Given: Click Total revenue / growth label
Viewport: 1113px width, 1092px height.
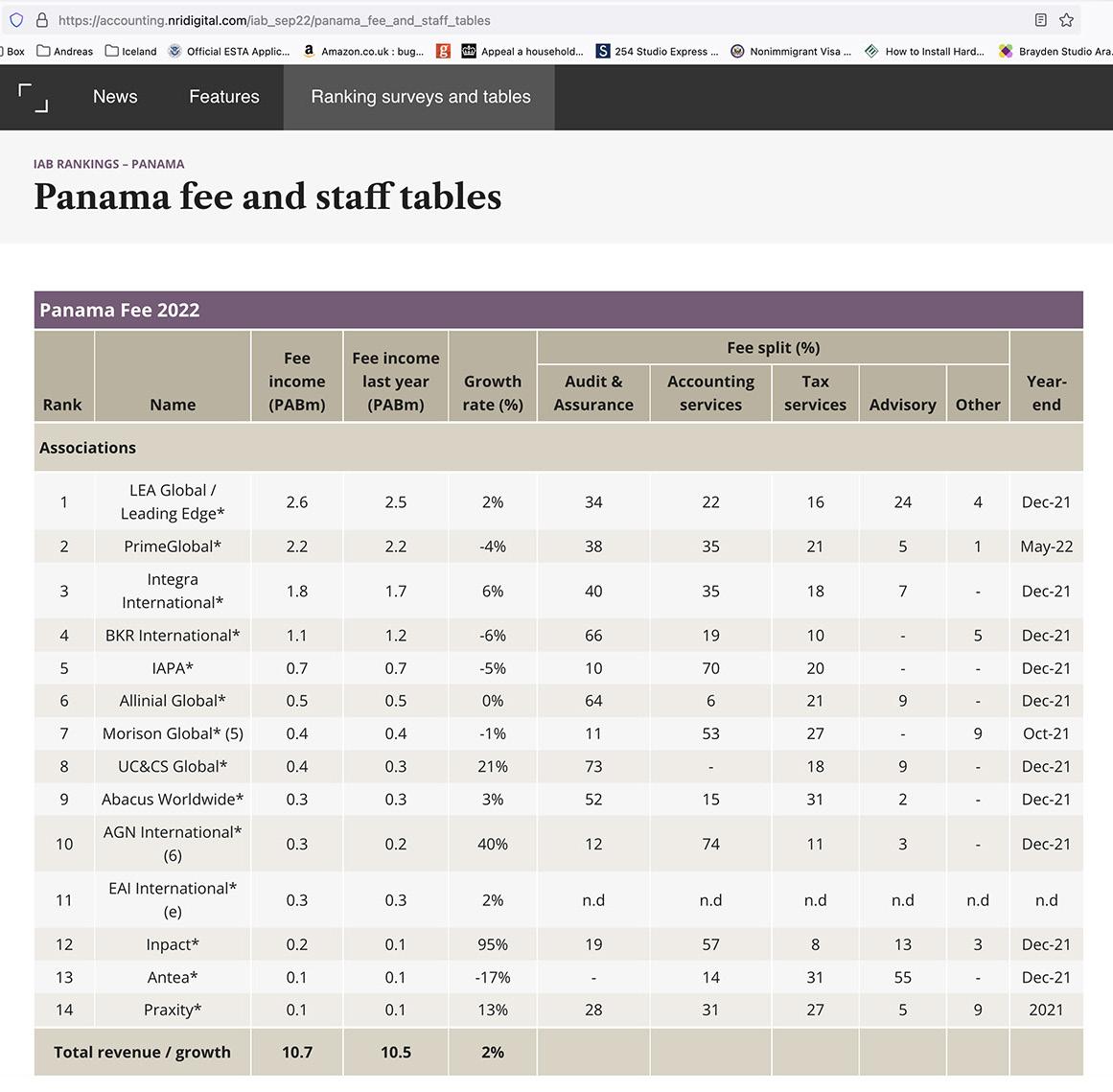Looking at the screenshot, I should 142,1053.
